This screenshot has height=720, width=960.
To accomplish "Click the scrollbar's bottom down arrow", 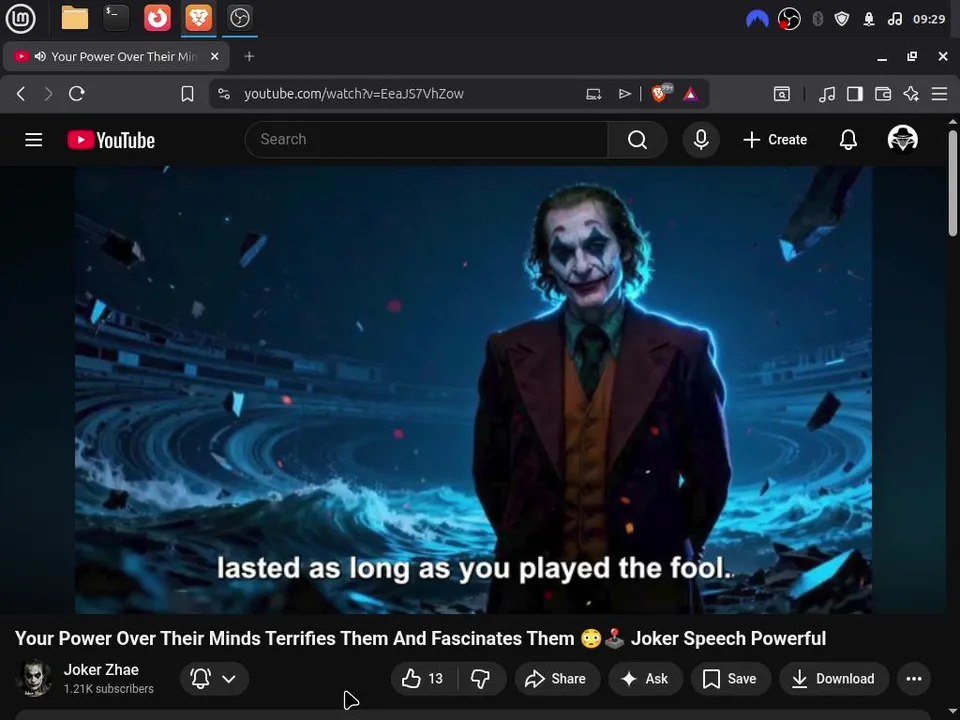I will [x=953, y=711].
